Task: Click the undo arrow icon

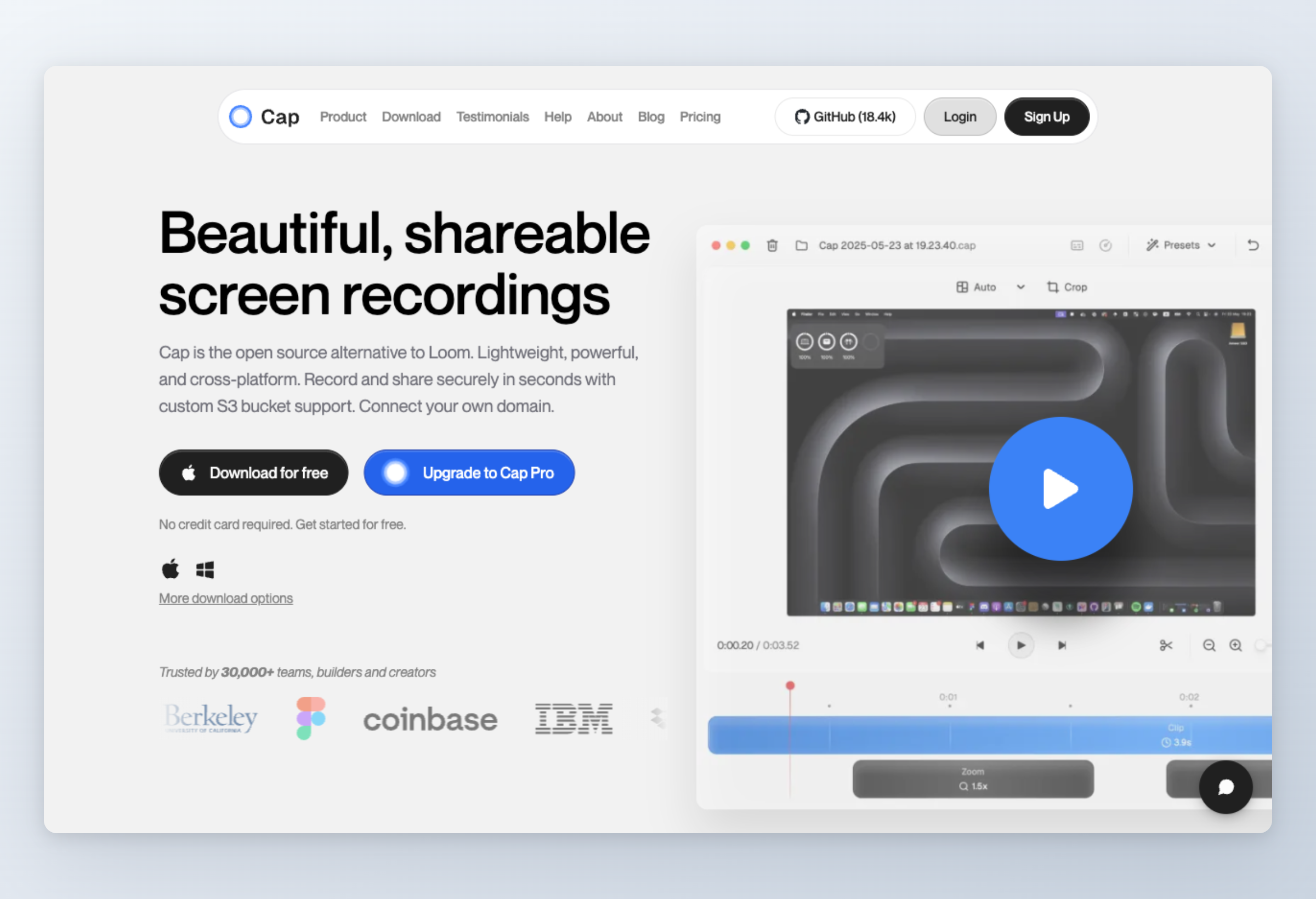Action: (1252, 245)
